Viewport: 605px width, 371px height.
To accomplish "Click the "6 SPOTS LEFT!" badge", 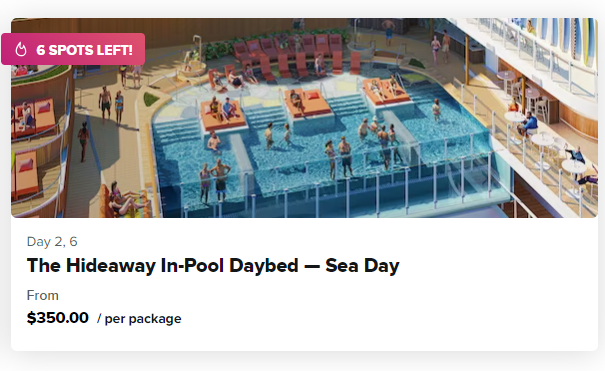I will [73, 49].
